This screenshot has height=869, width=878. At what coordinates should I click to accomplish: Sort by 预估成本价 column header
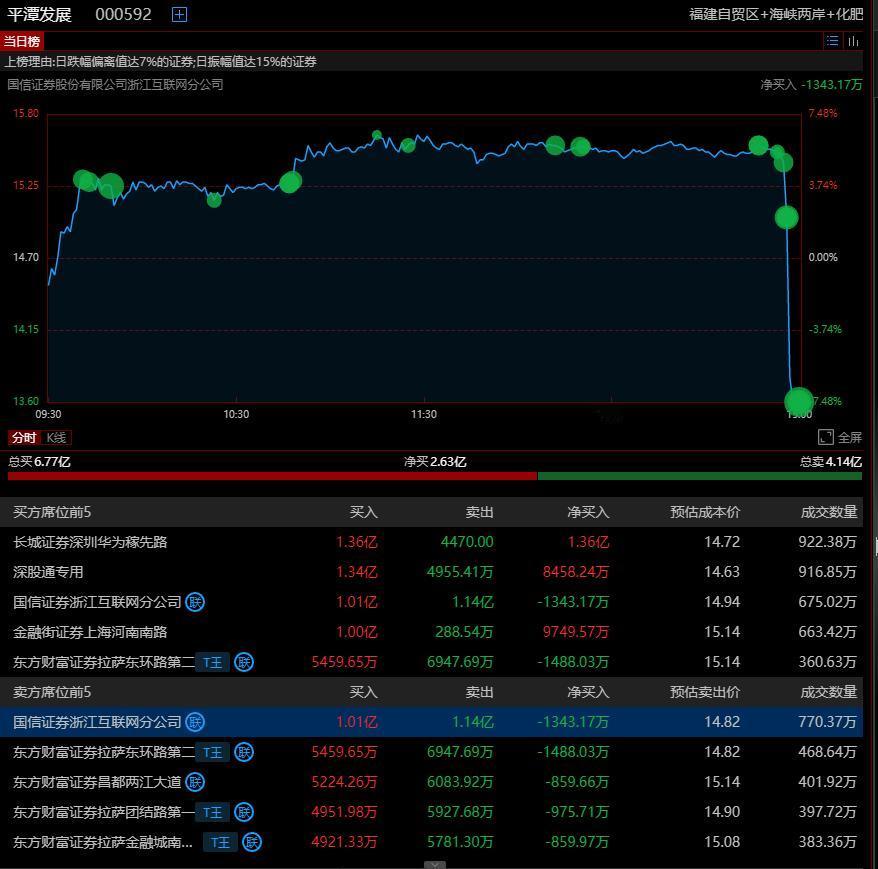tap(705, 512)
